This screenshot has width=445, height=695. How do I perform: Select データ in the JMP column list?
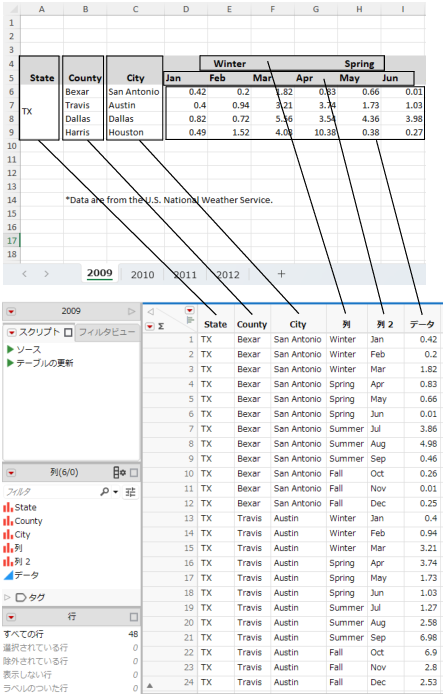click(x=27, y=575)
